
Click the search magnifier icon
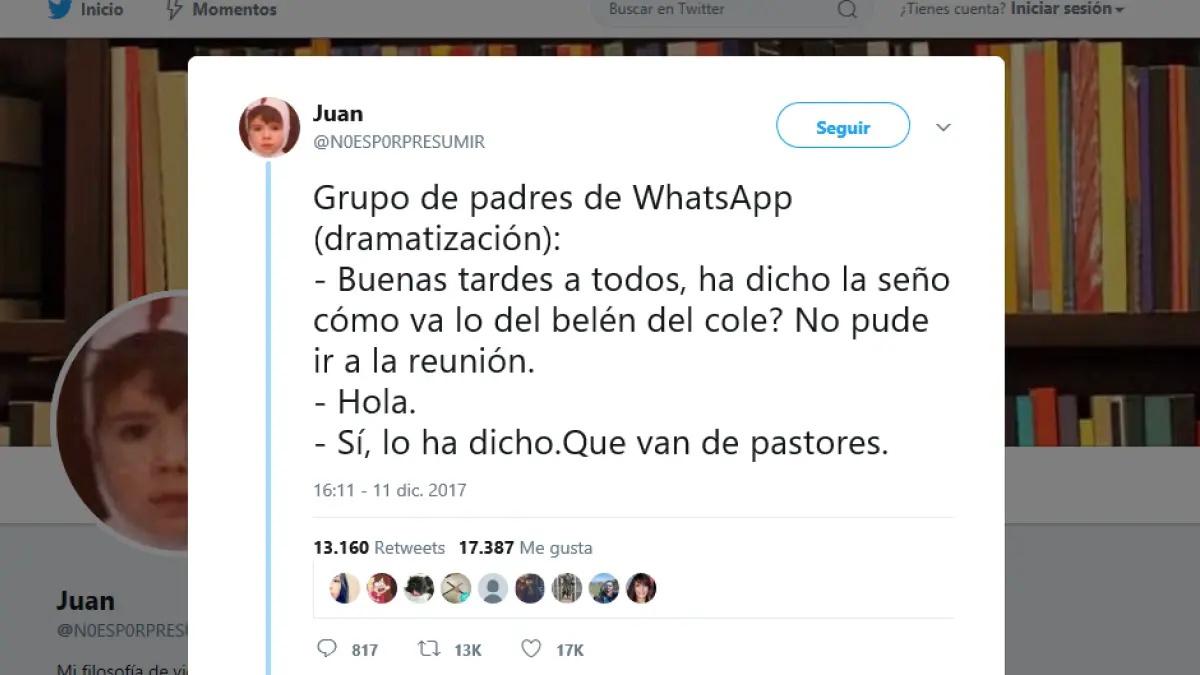tap(847, 10)
